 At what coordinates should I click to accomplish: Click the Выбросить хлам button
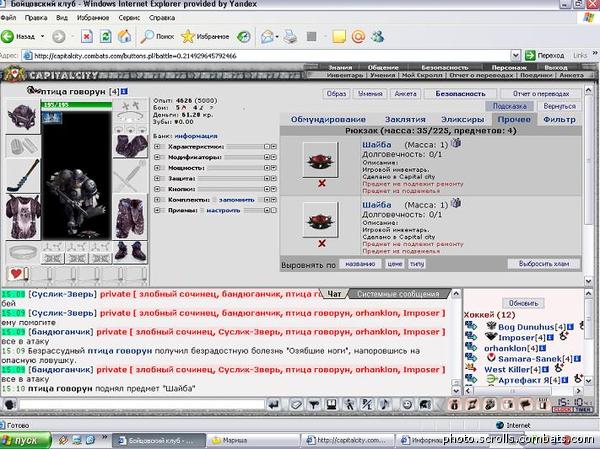point(544,264)
